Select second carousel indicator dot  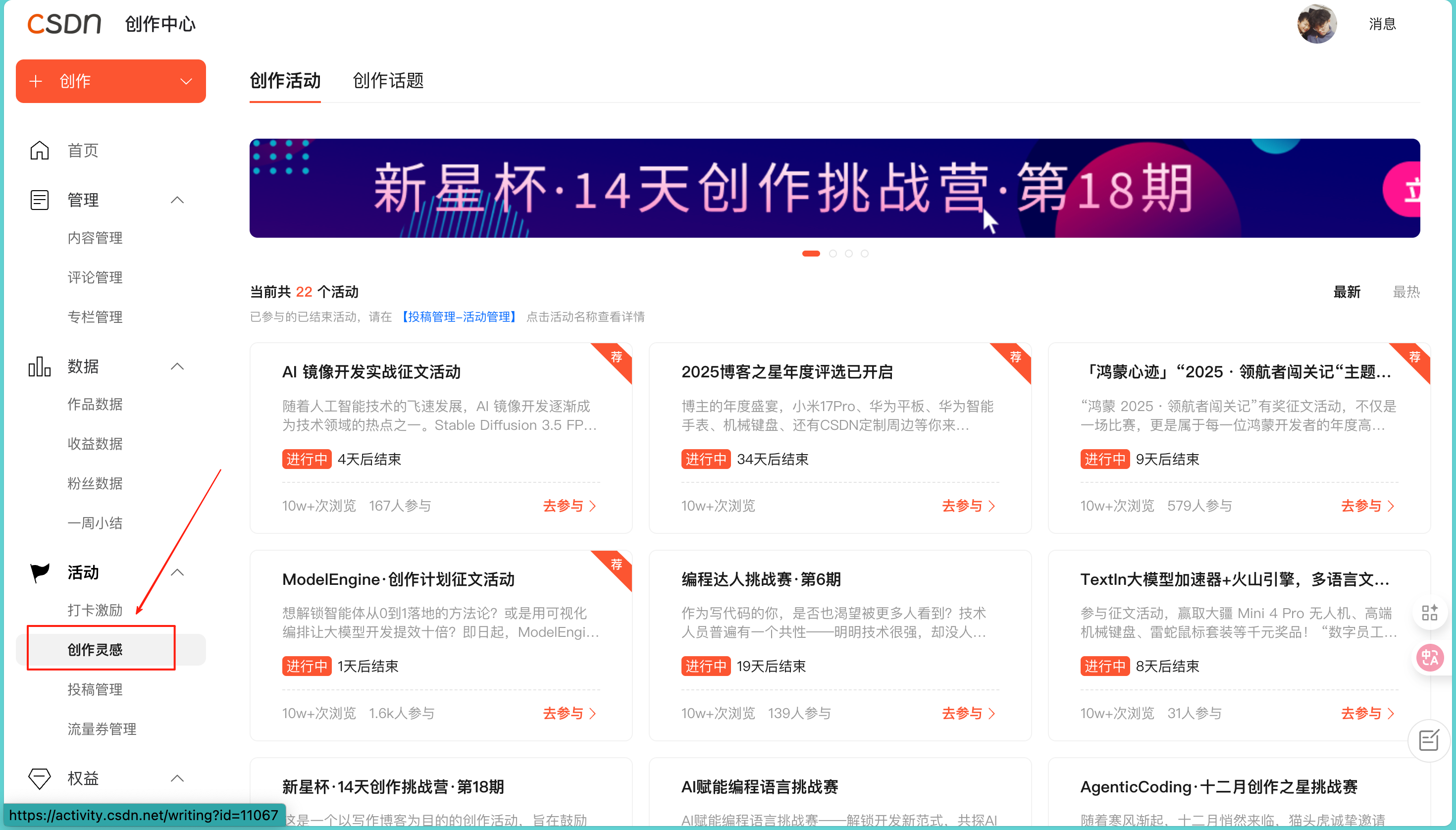tap(833, 254)
